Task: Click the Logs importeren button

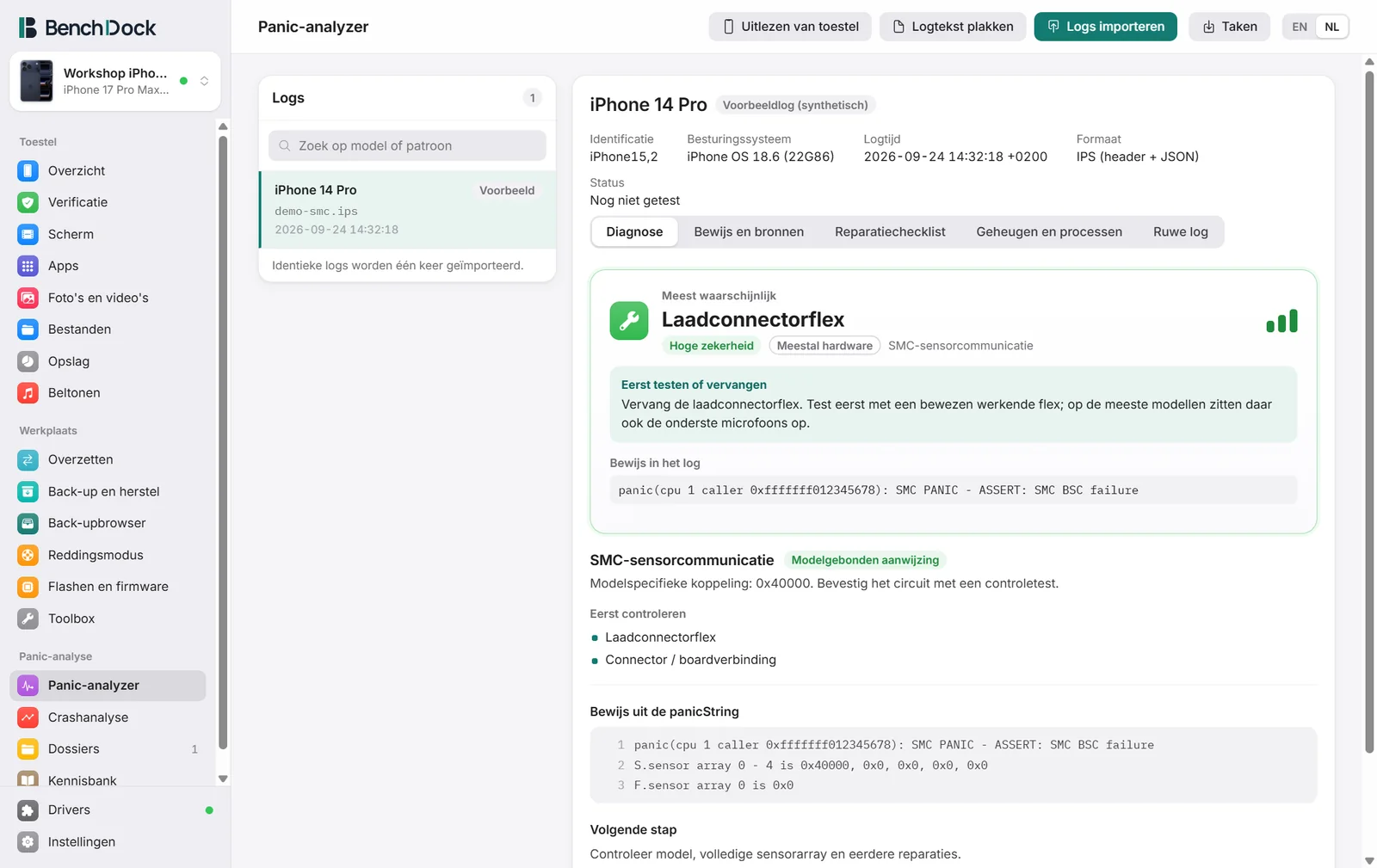Action: 1105,27
